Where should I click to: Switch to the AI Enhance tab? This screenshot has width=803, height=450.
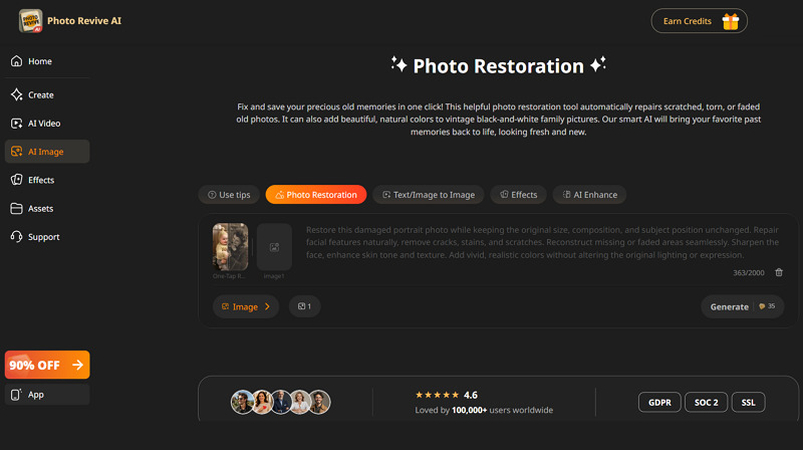coord(589,195)
